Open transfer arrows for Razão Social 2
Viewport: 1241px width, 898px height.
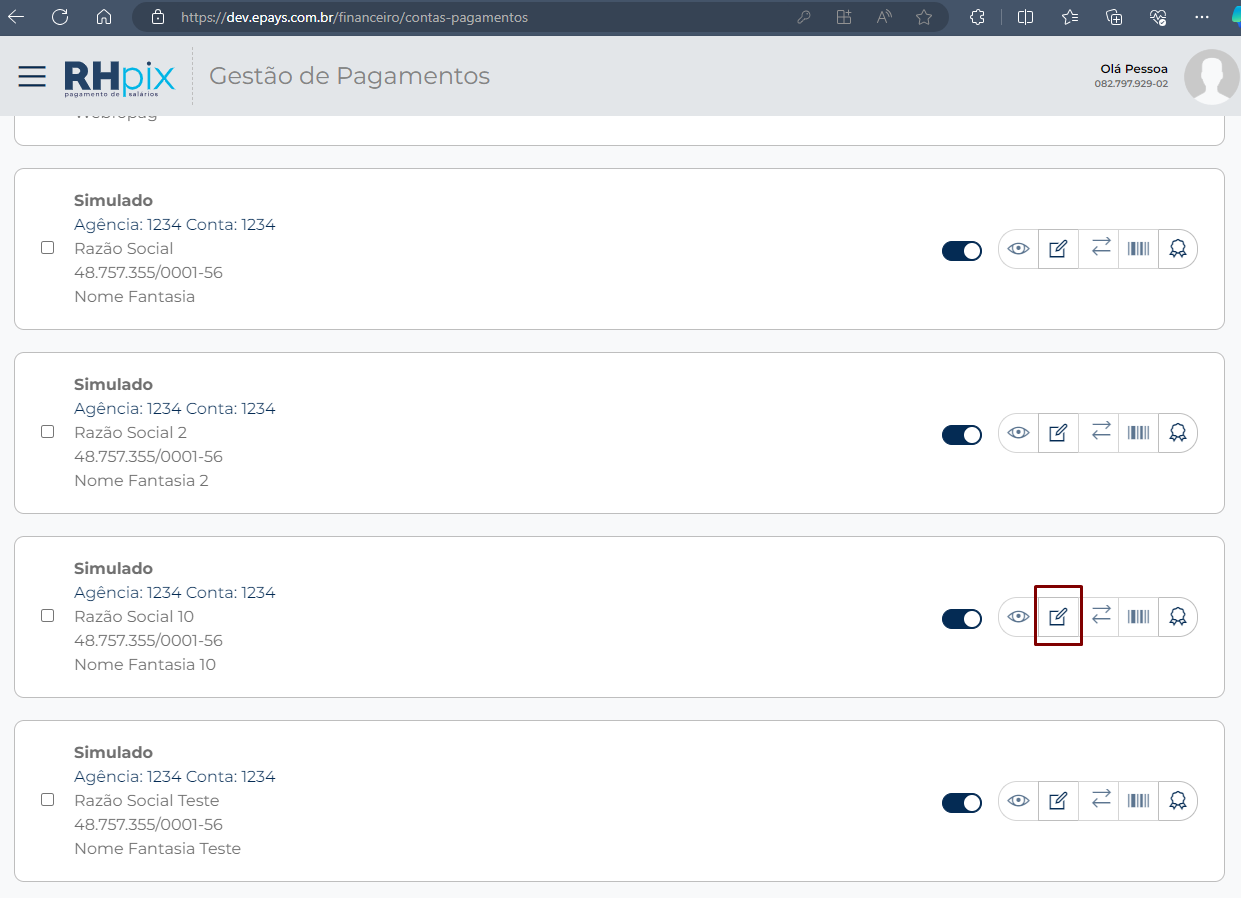(1100, 431)
